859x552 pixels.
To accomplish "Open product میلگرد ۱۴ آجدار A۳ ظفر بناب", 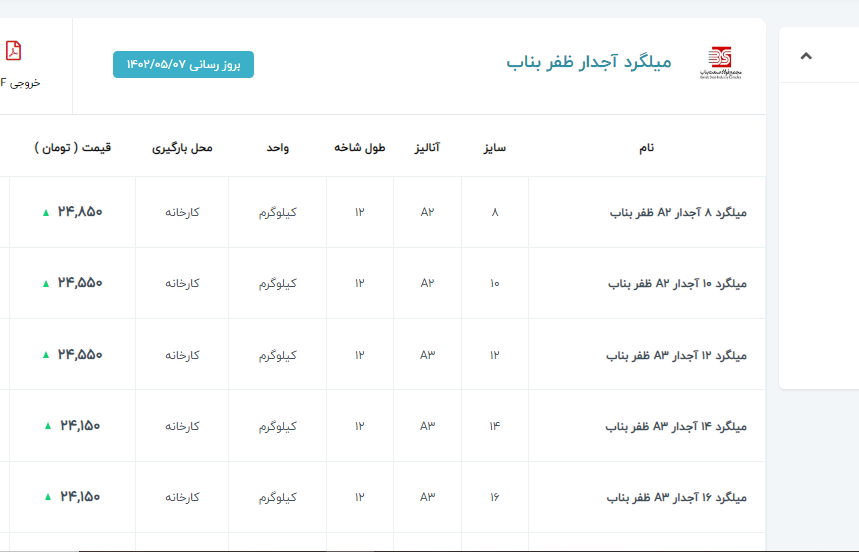I will pyautogui.click(x=676, y=426).
